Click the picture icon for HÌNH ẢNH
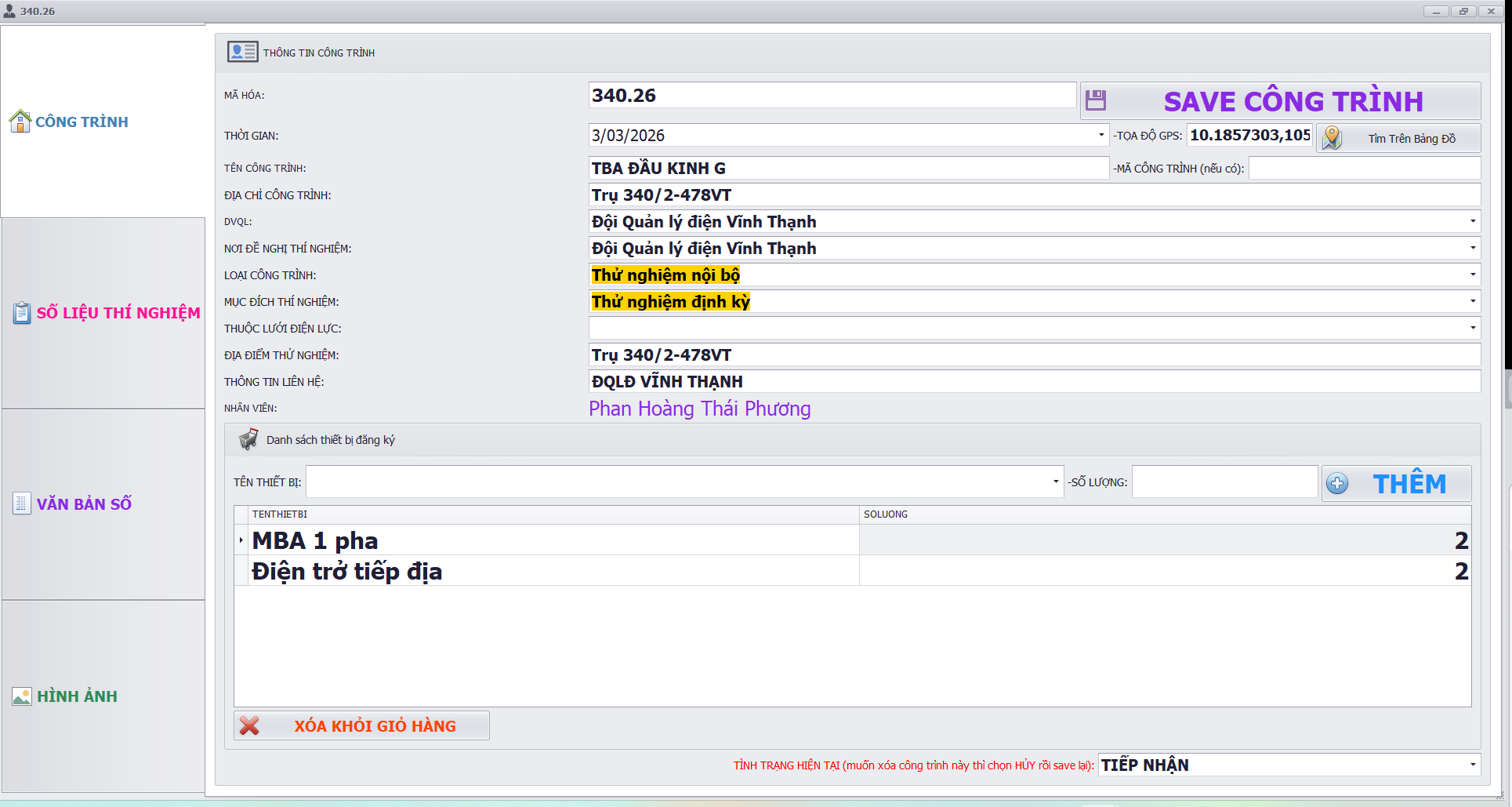This screenshot has width=1512, height=807. [x=22, y=696]
